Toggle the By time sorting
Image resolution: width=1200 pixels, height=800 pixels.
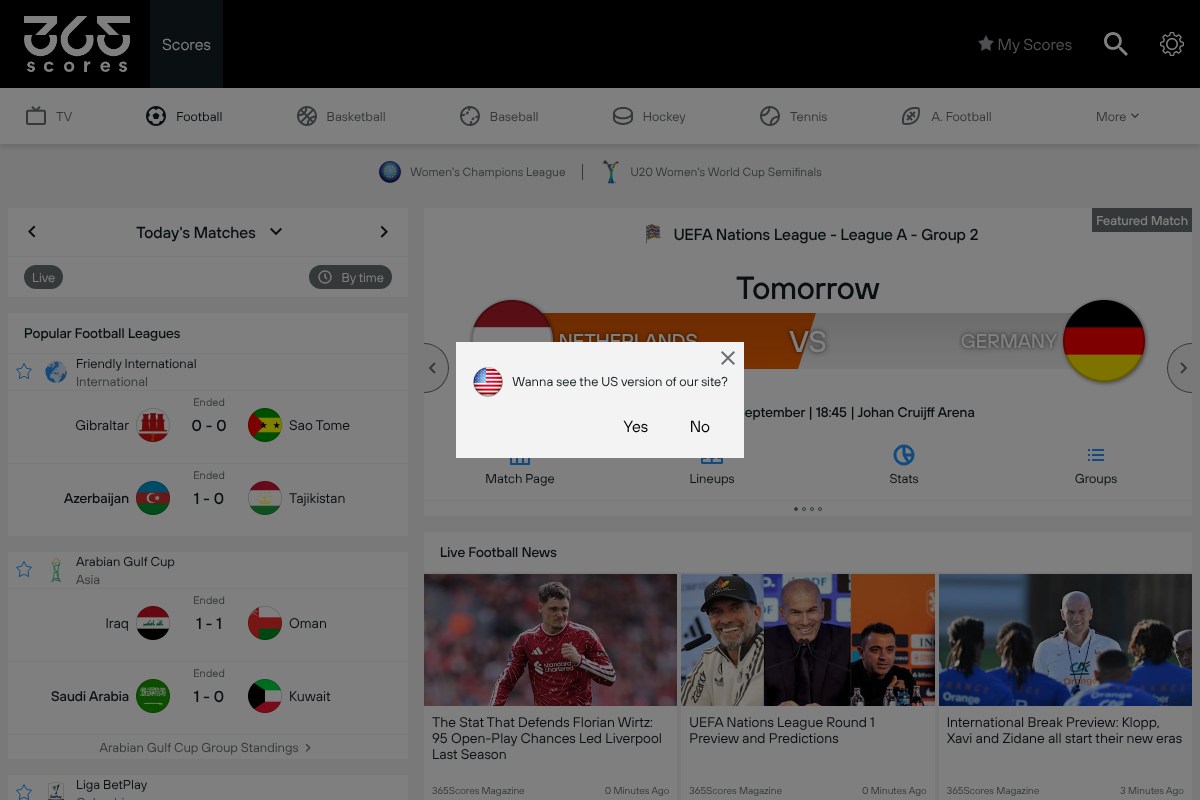point(350,277)
